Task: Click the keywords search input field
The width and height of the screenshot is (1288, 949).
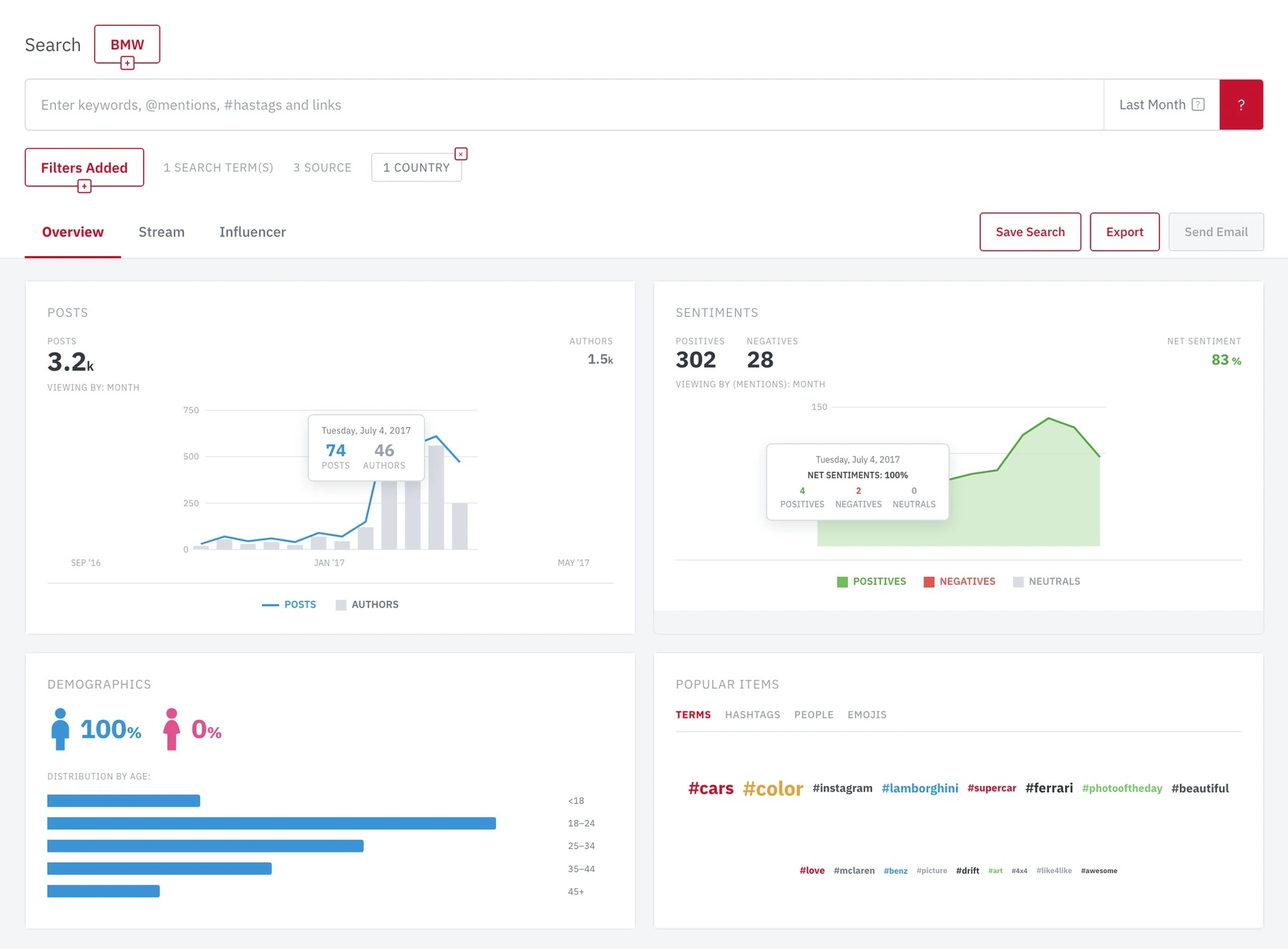Action: click(565, 104)
